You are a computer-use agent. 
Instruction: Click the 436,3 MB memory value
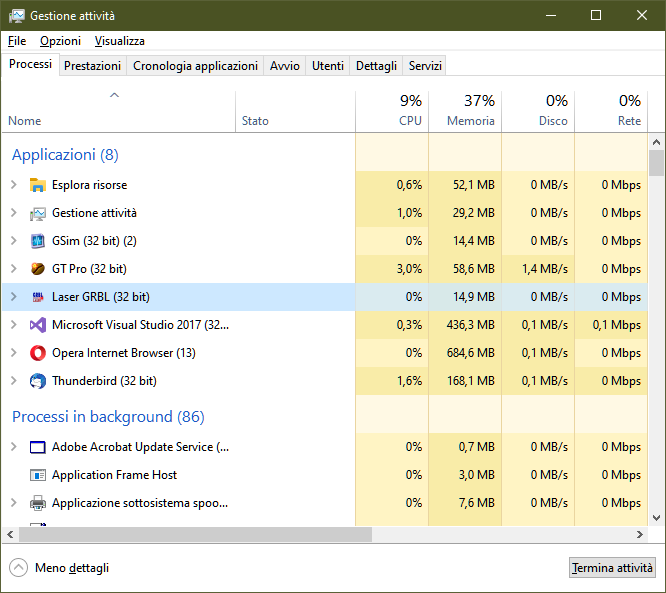click(471, 325)
